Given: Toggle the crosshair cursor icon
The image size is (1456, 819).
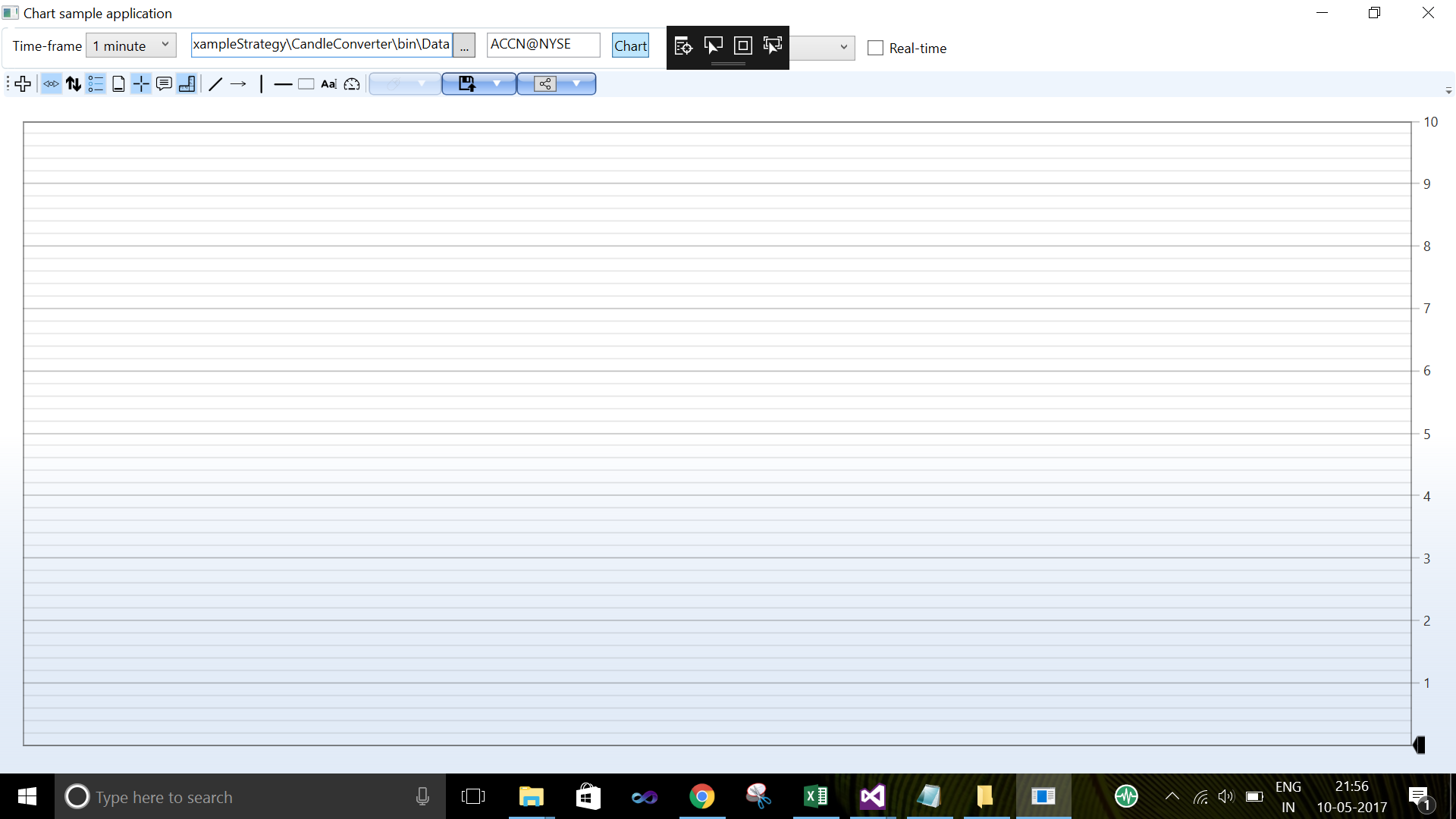Looking at the screenshot, I should (141, 84).
